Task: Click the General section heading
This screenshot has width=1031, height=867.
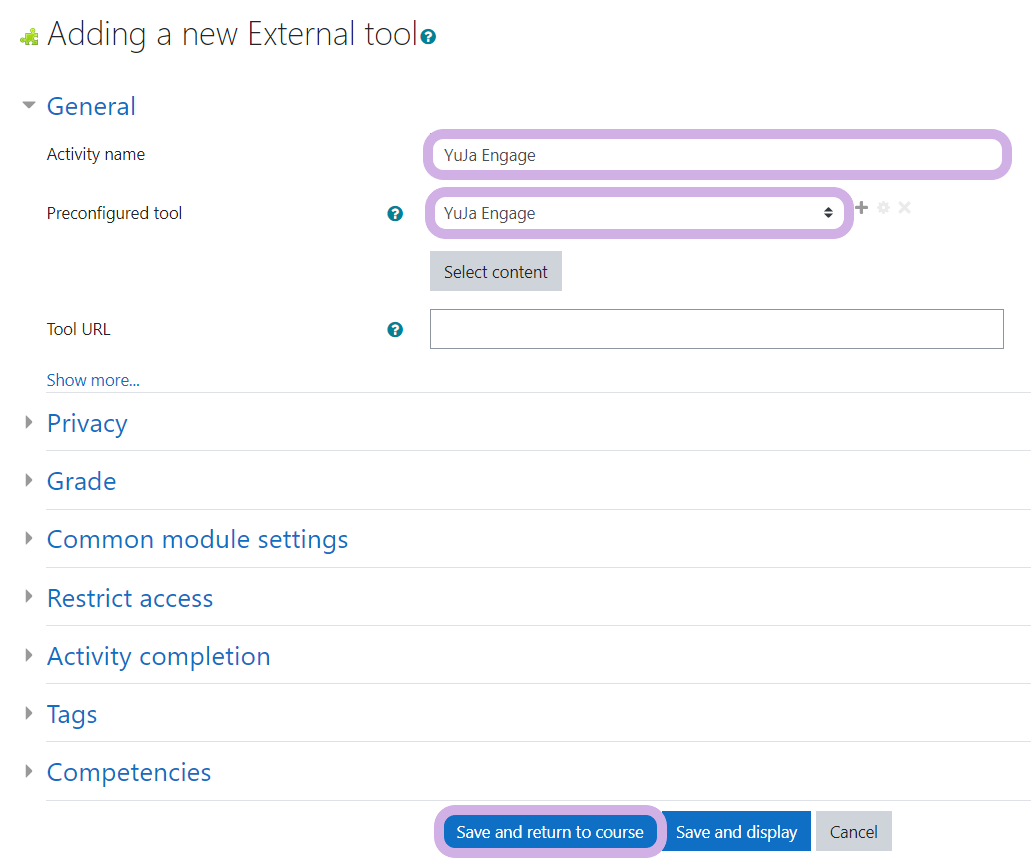Action: pos(91,106)
